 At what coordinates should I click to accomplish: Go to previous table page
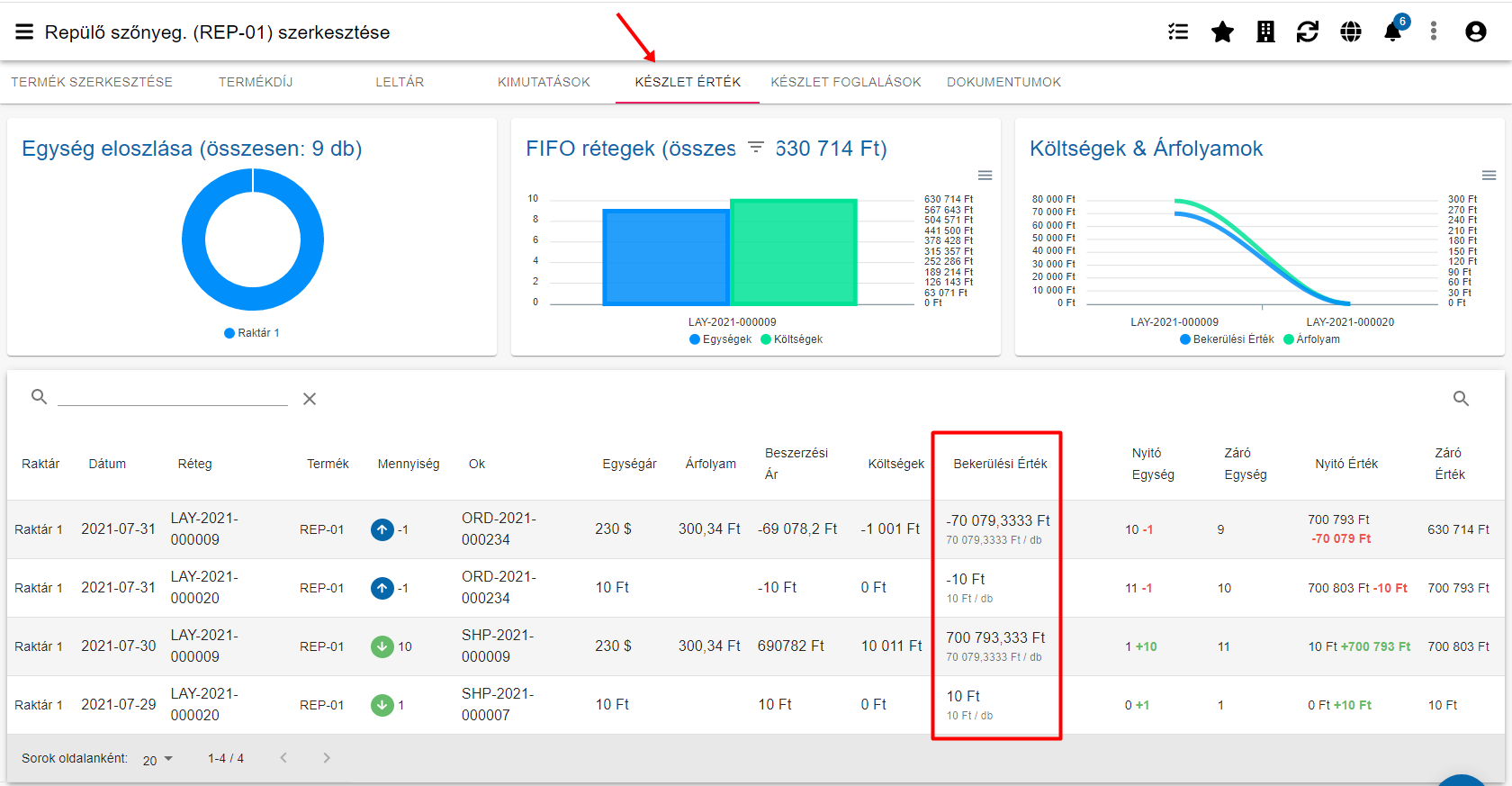point(283,758)
